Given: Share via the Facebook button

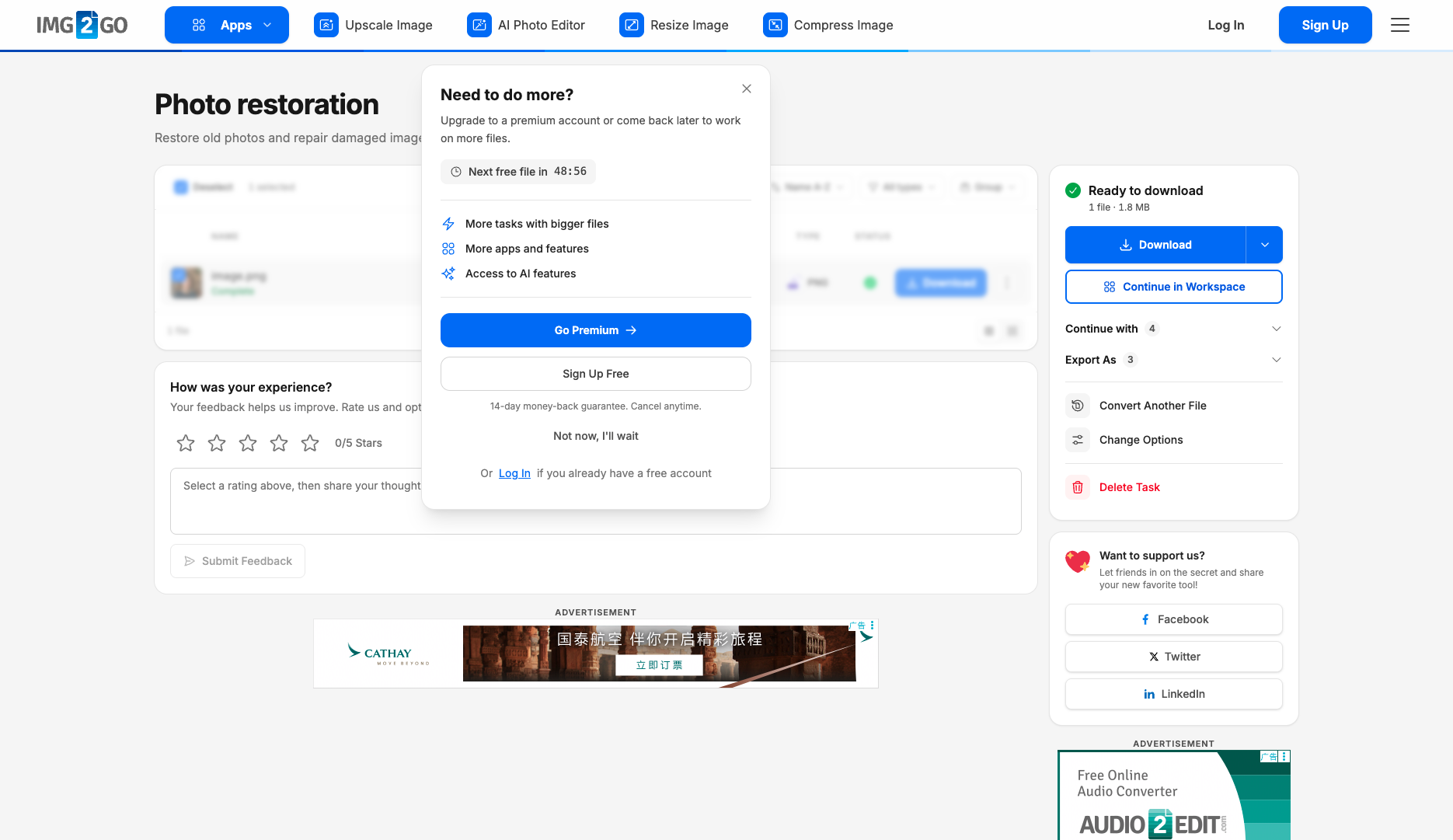Looking at the screenshot, I should (1174, 619).
